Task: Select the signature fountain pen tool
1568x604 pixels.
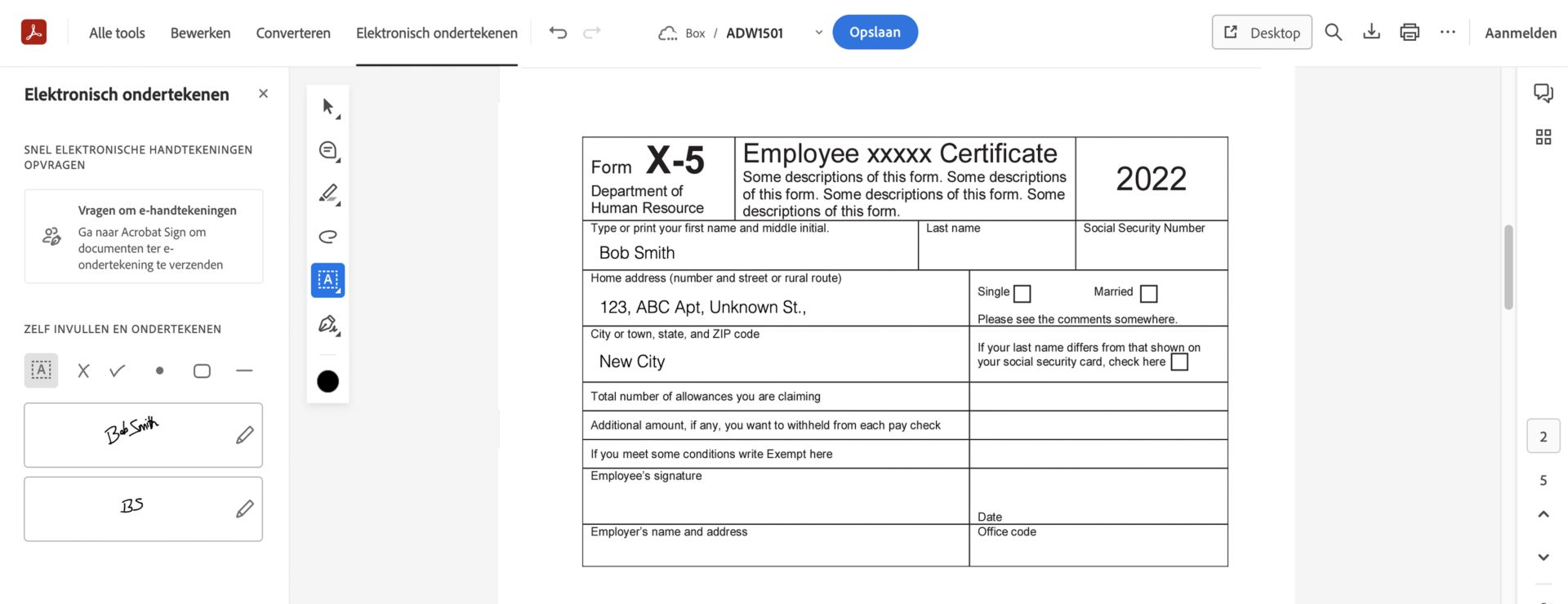Action: [x=328, y=324]
